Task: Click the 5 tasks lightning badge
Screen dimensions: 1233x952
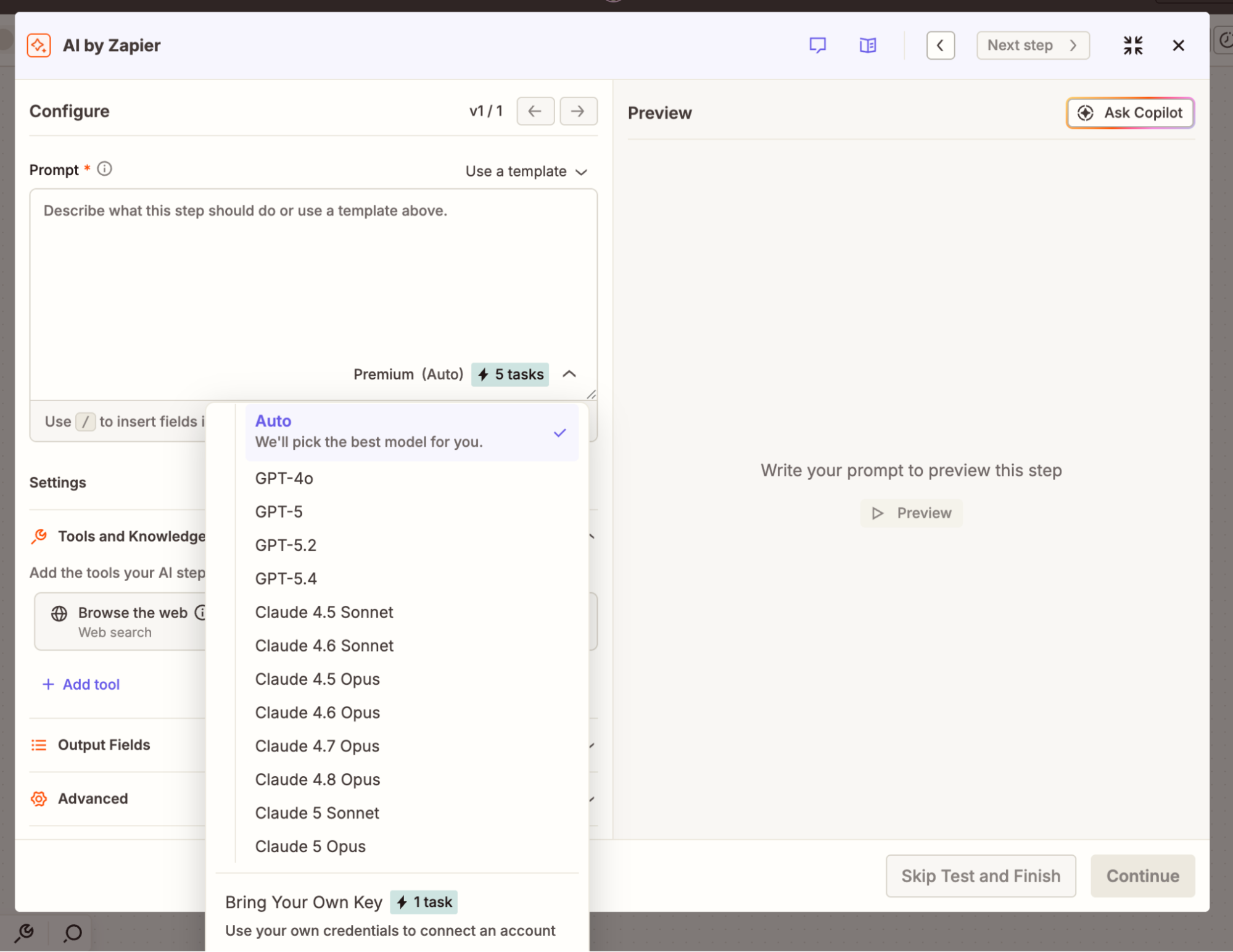Action: coord(510,375)
